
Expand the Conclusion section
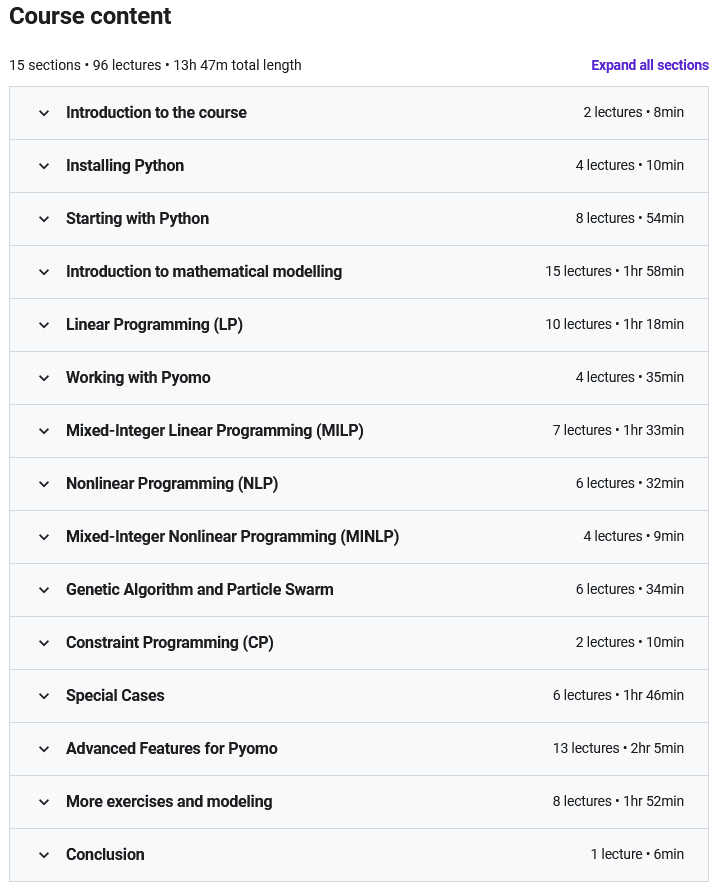358,855
